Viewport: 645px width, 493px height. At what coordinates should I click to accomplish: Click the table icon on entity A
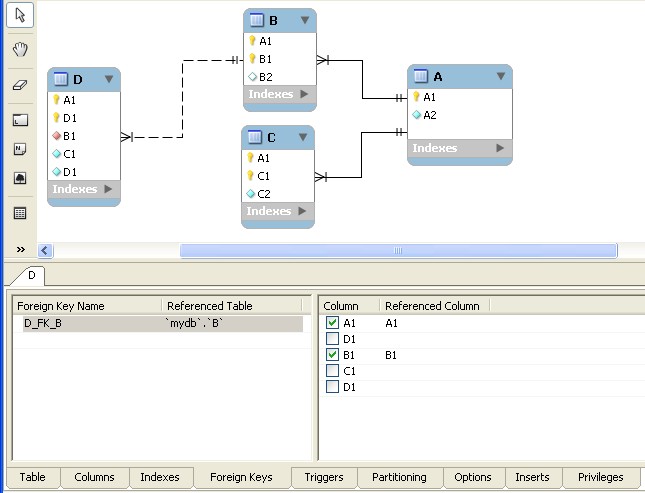point(421,77)
